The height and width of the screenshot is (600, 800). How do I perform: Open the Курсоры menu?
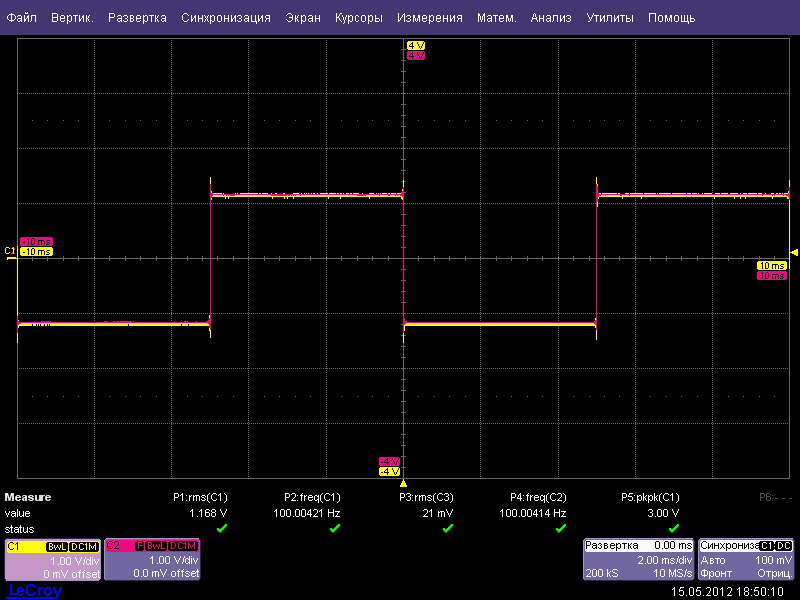point(358,18)
